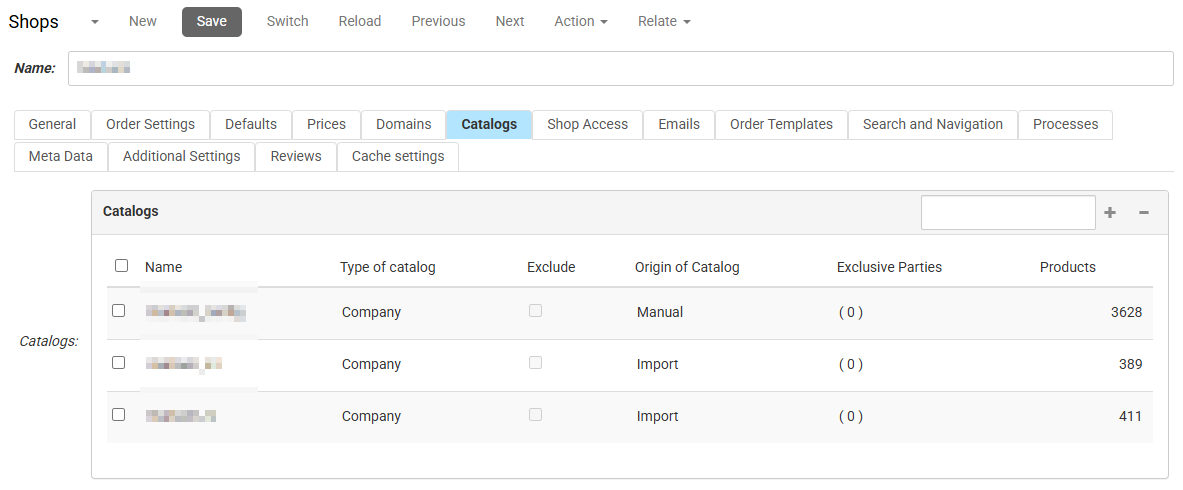Toggle the select-all checkbox in Catalogs header

[x=122, y=266]
